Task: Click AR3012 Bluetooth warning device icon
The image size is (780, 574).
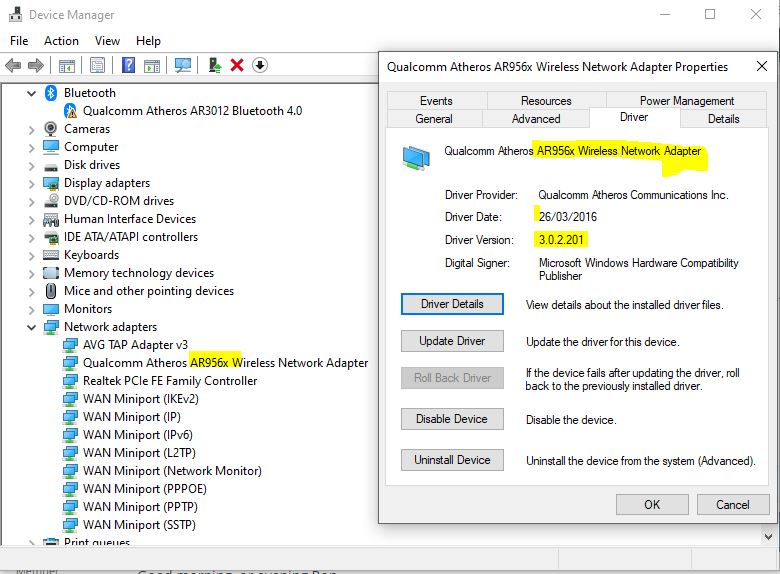Action: [x=71, y=111]
